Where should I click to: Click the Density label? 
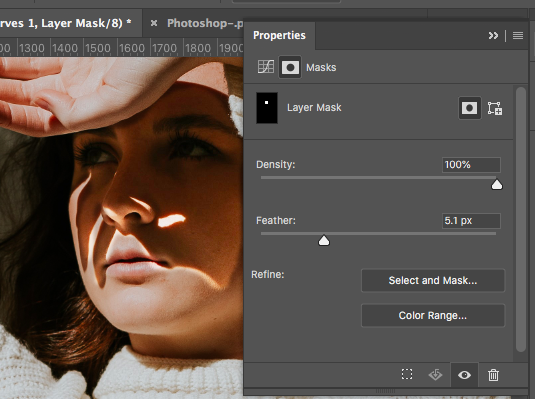276,165
